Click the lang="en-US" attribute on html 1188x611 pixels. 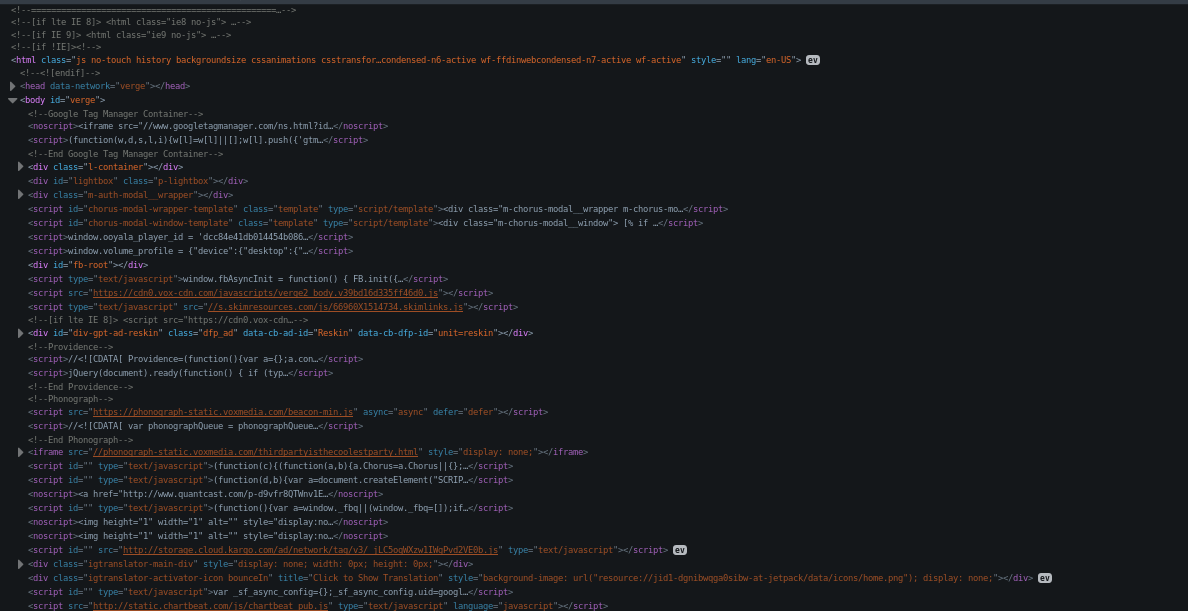pyautogui.click(x=765, y=60)
